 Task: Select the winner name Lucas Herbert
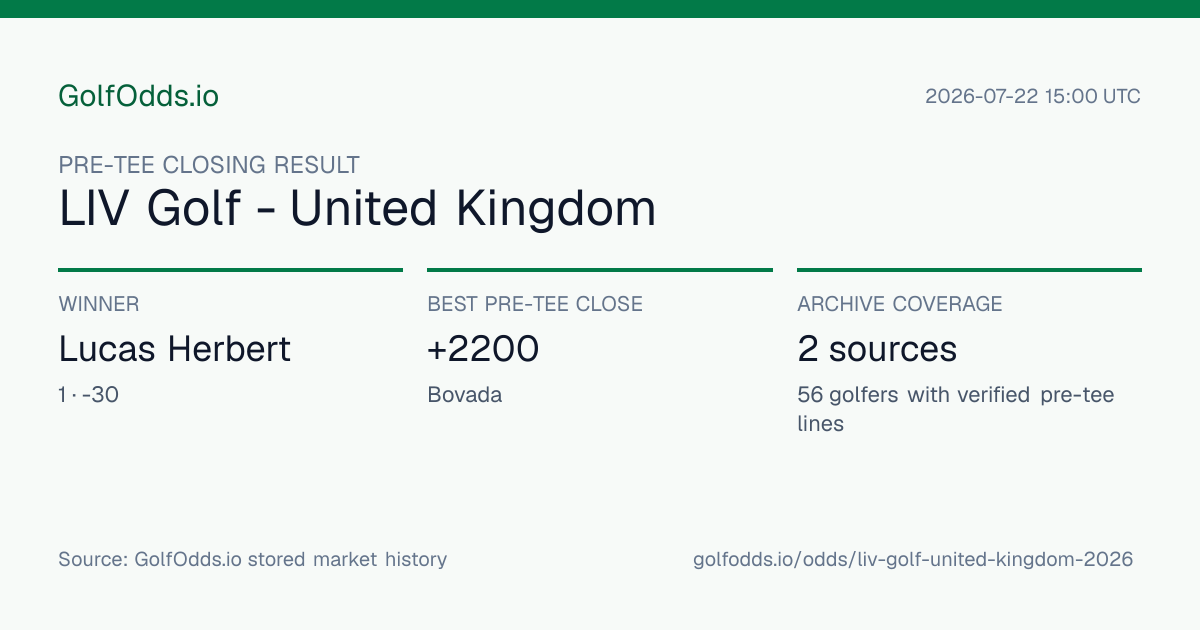pos(175,349)
